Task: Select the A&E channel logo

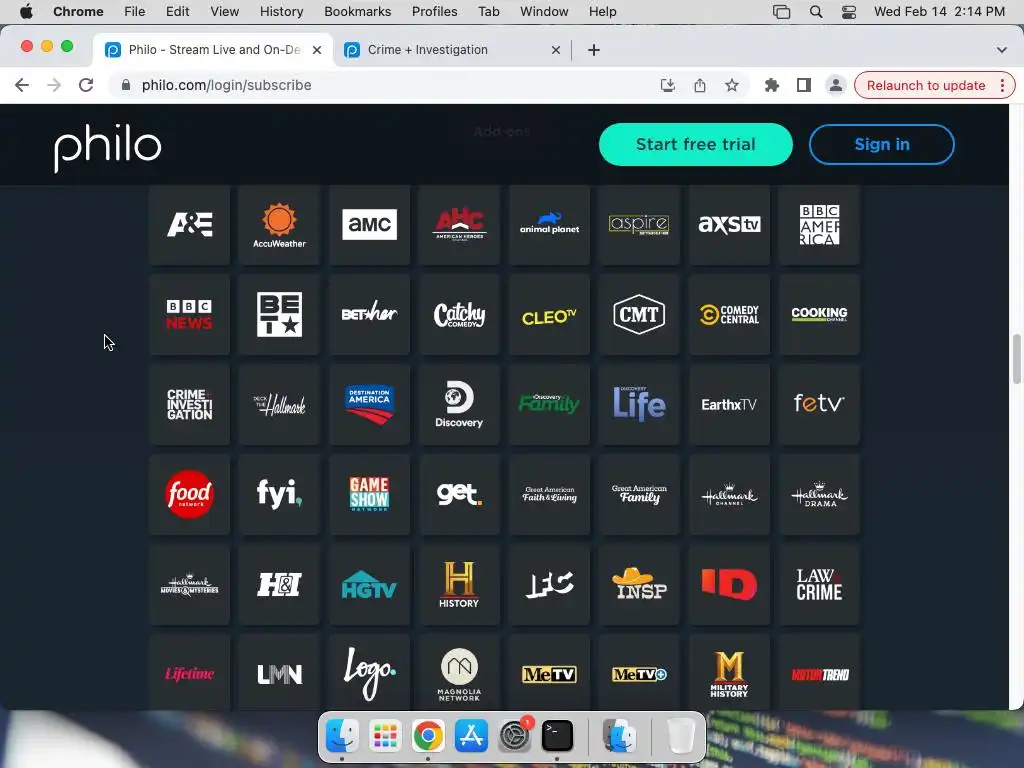Action: (189, 225)
